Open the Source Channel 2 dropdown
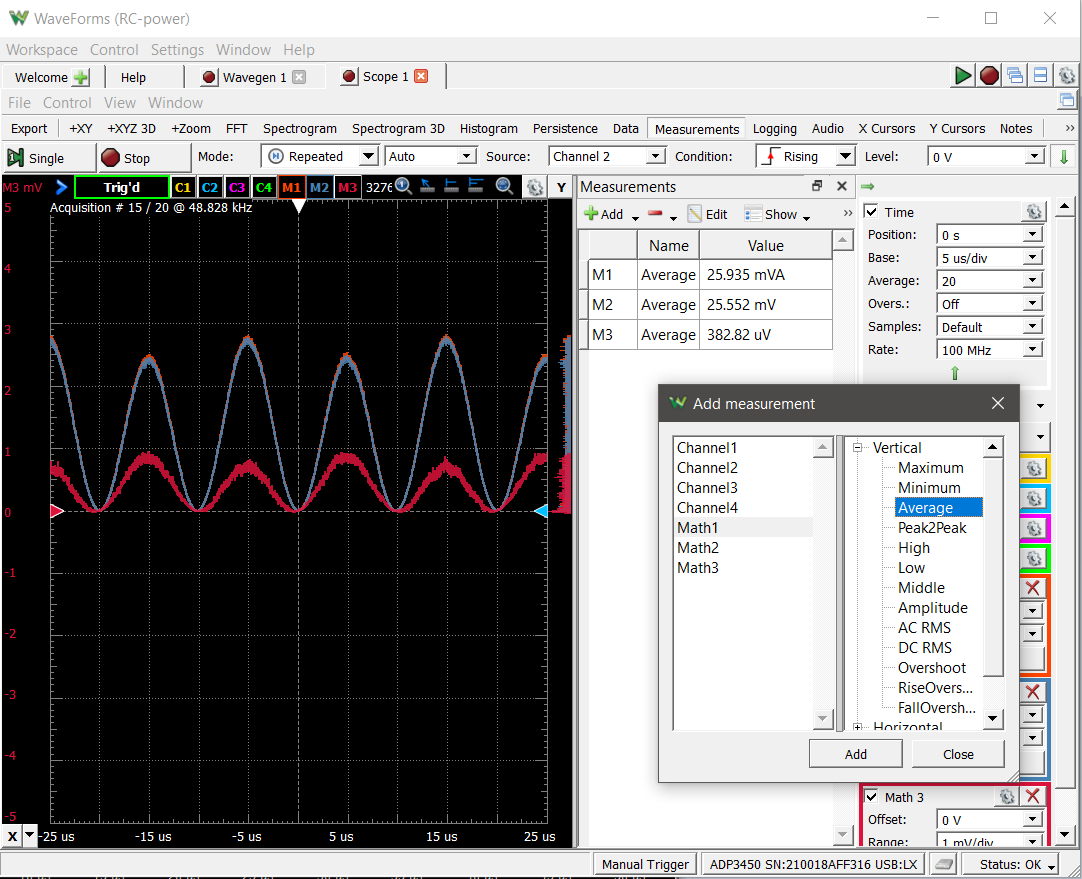The image size is (1082, 879). [607, 157]
